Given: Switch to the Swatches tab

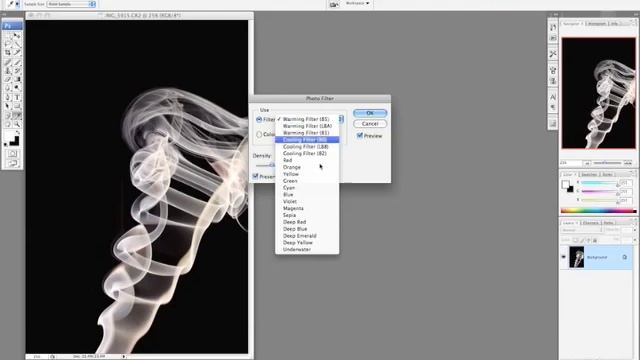Looking at the screenshot, I should tap(589, 174).
